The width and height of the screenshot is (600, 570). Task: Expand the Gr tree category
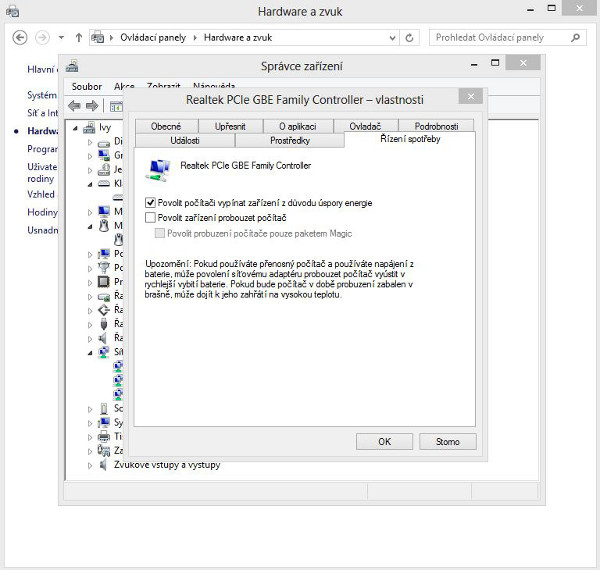coord(90,156)
